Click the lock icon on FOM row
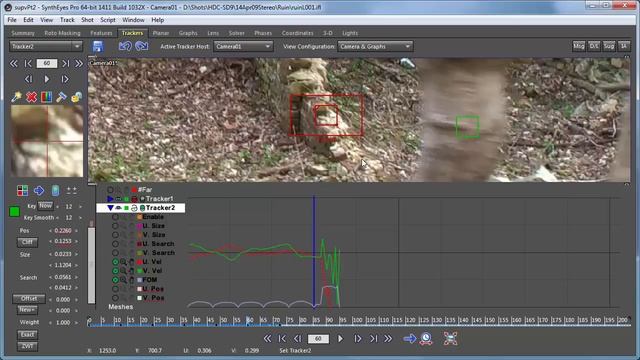The image size is (640, 360). (x=131, y=280)
